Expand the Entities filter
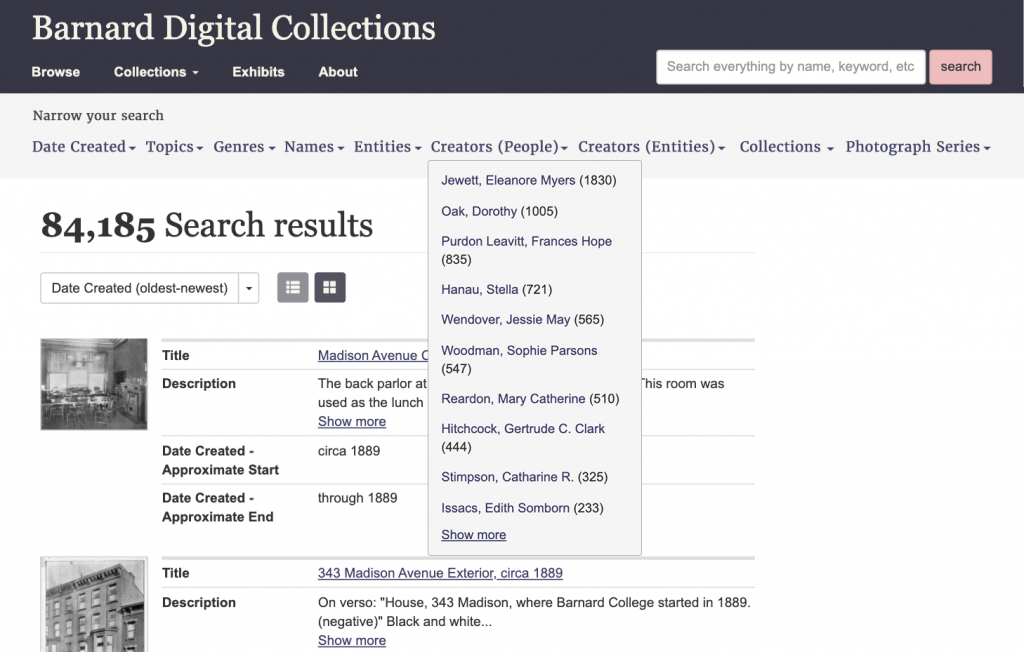Screen dimensions: 1024x652 (388, 147)
